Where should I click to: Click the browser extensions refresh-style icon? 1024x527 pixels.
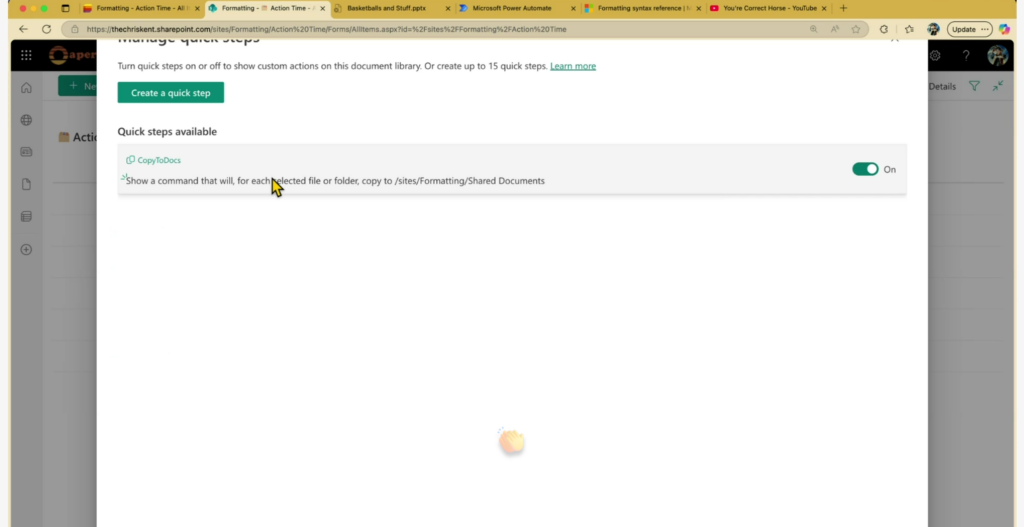point(884,29)
